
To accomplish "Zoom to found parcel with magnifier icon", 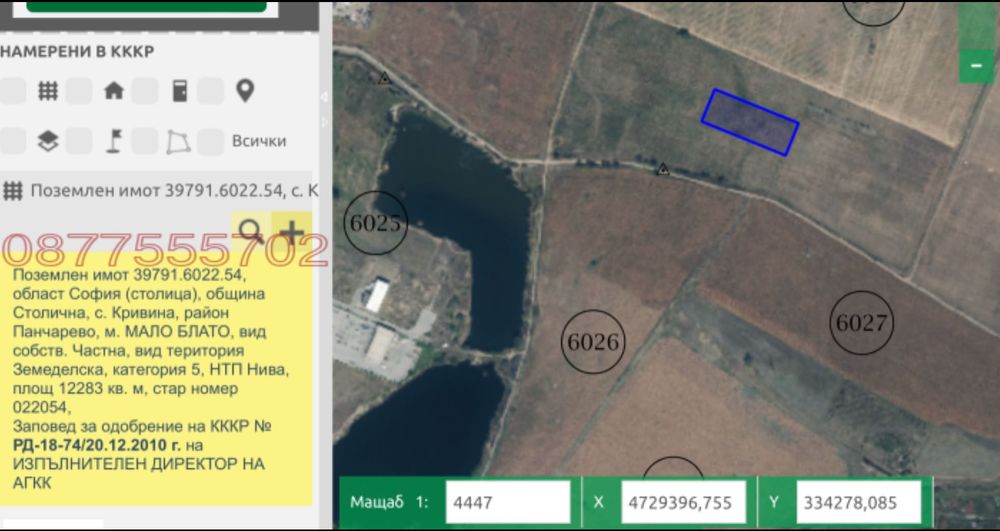I will coord(251,231).
